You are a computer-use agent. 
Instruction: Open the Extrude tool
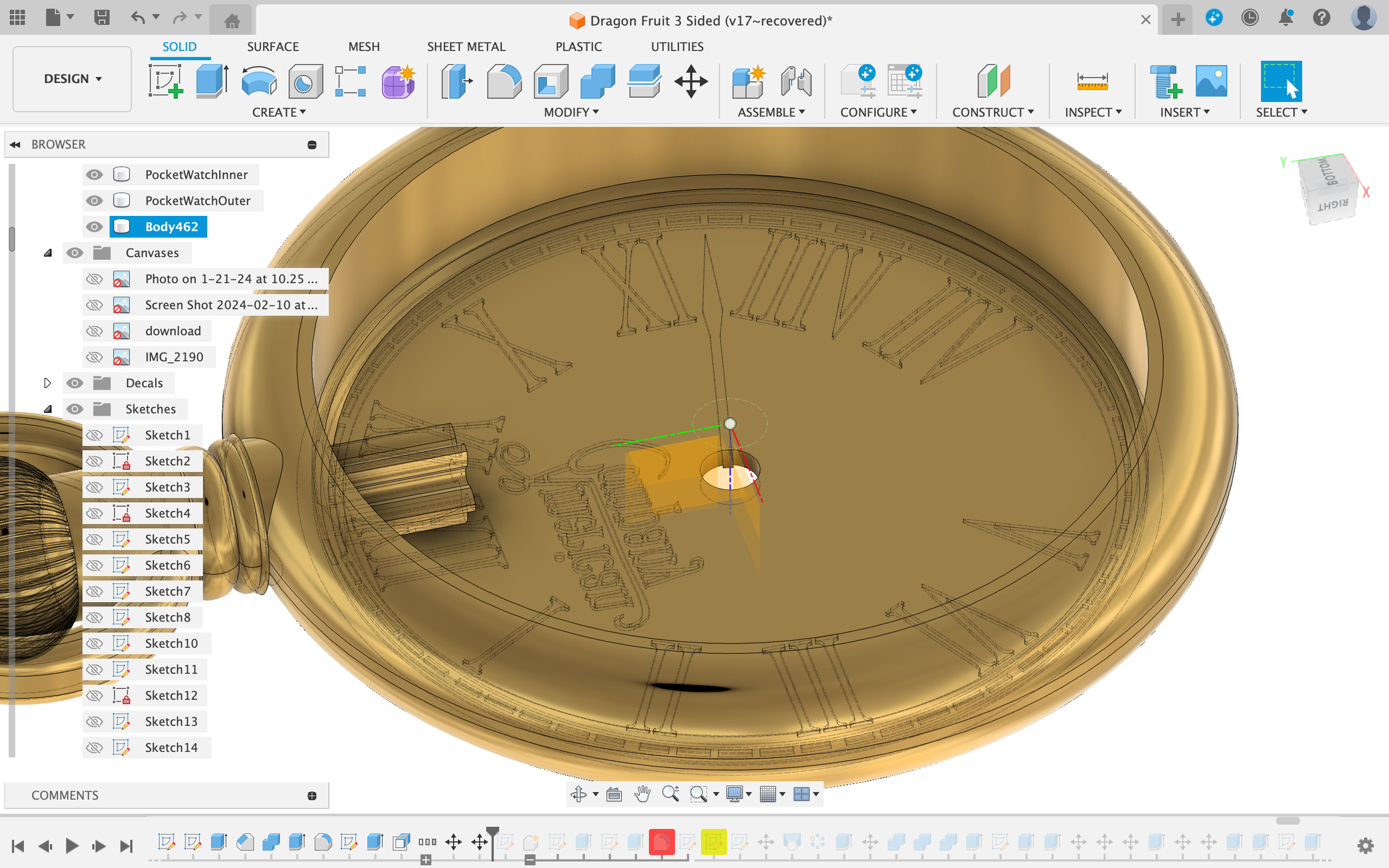211,81
